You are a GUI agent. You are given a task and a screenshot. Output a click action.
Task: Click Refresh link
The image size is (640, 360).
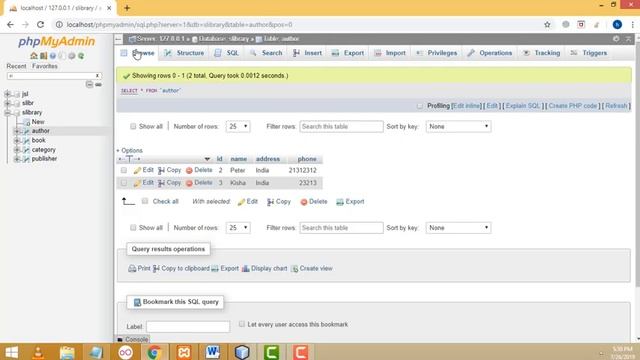[x=616, y=106]
